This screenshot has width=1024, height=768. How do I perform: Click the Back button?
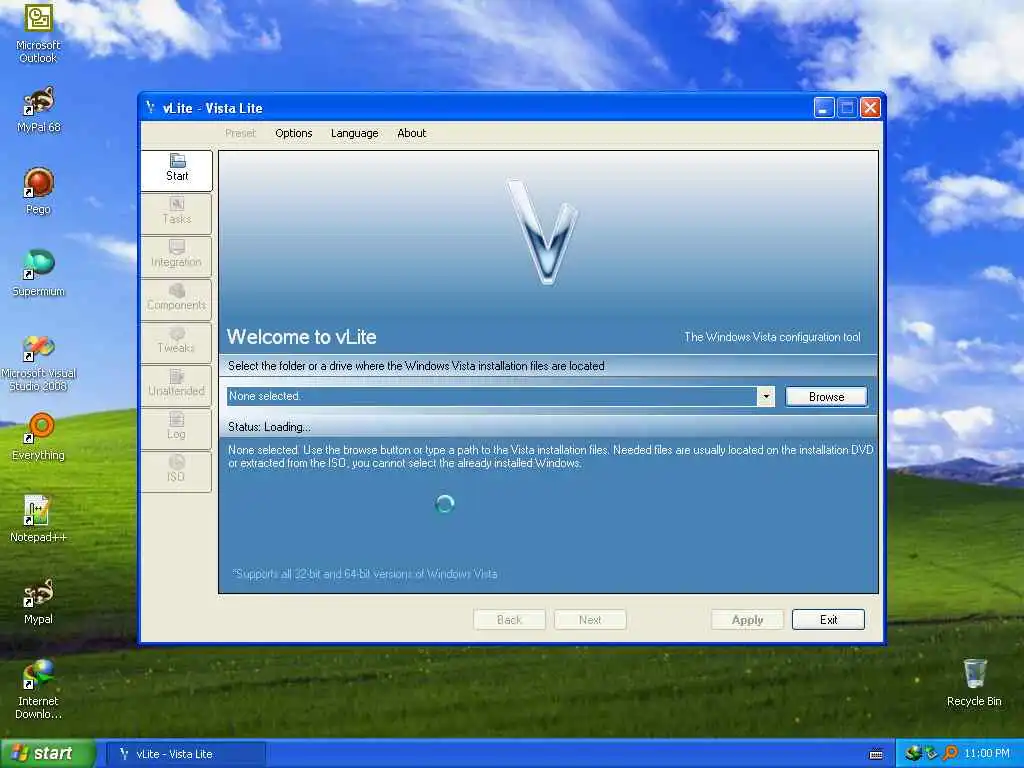509,620
